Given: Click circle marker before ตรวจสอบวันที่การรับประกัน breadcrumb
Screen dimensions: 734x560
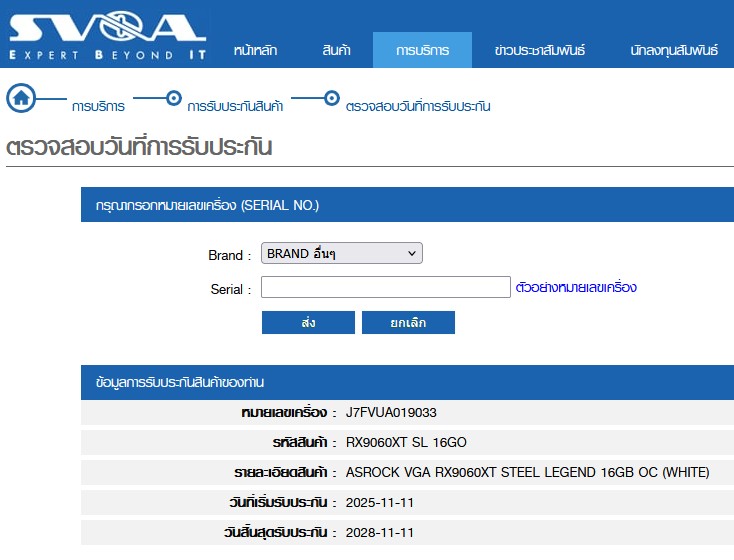Looking at the screenshot, I should [331, 98].
